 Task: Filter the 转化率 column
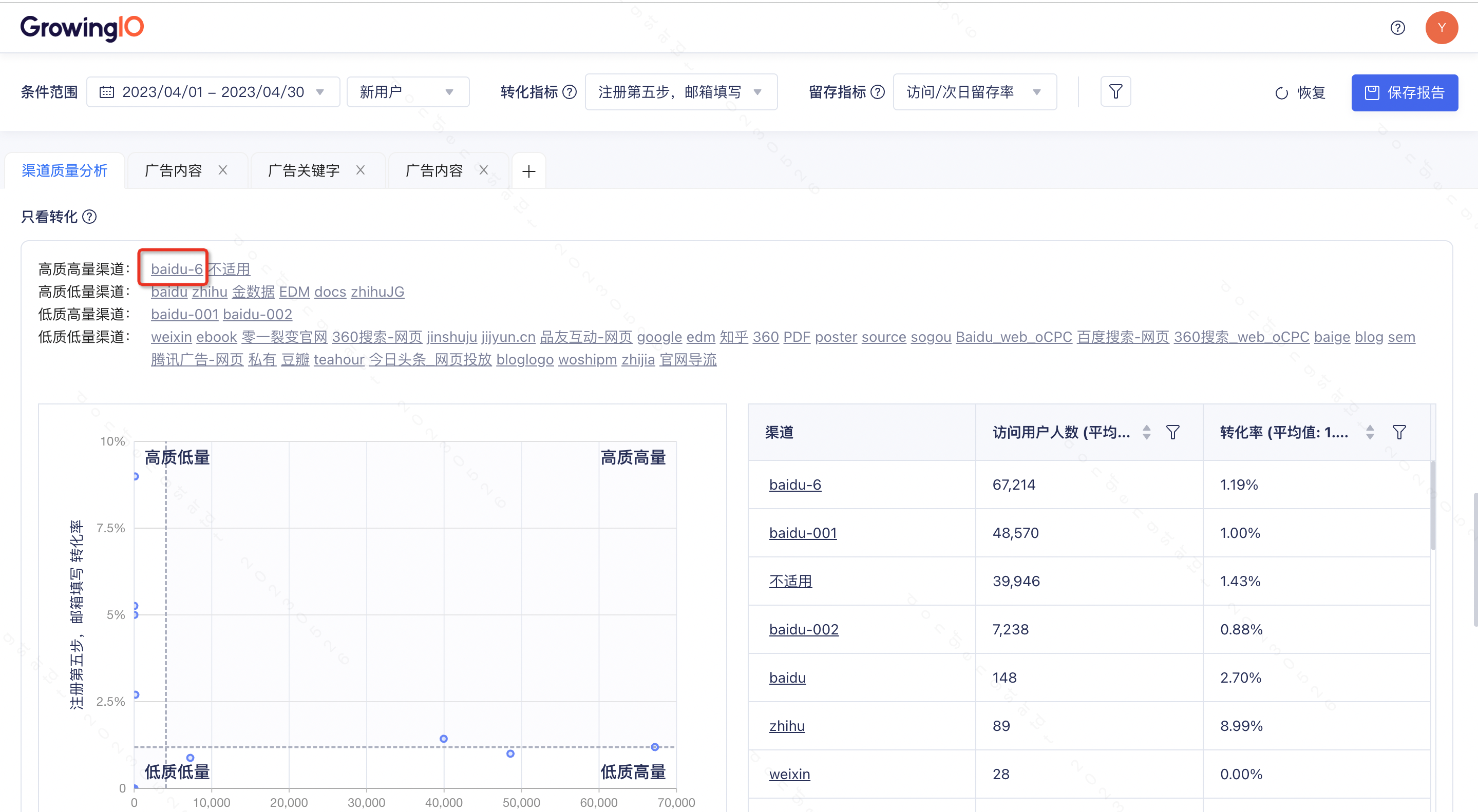[1399, 432]
